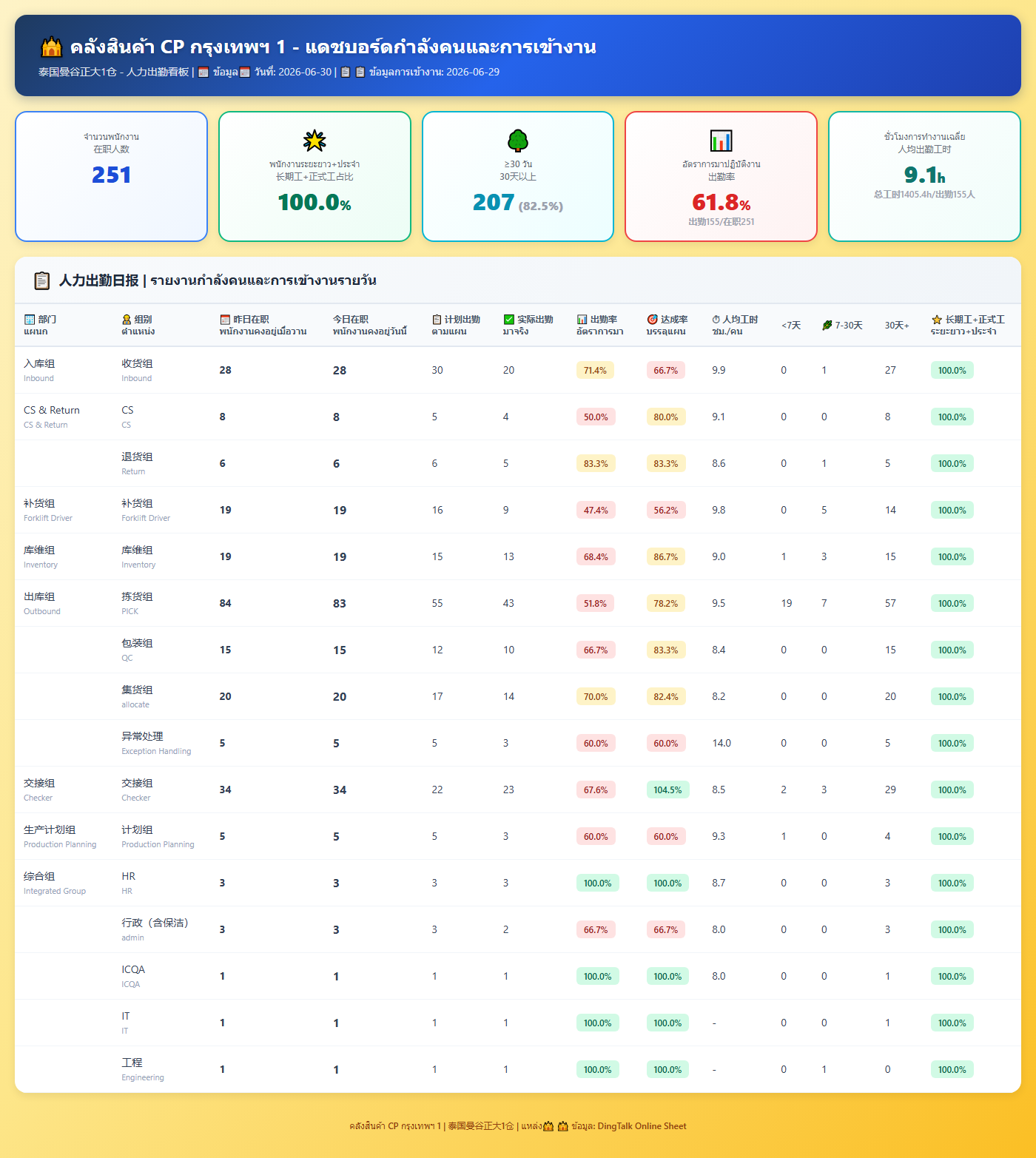Click the 55 planned attendance value in 拣货组 row
This screenshot has width=1036, height=1158.
(437, 603)
